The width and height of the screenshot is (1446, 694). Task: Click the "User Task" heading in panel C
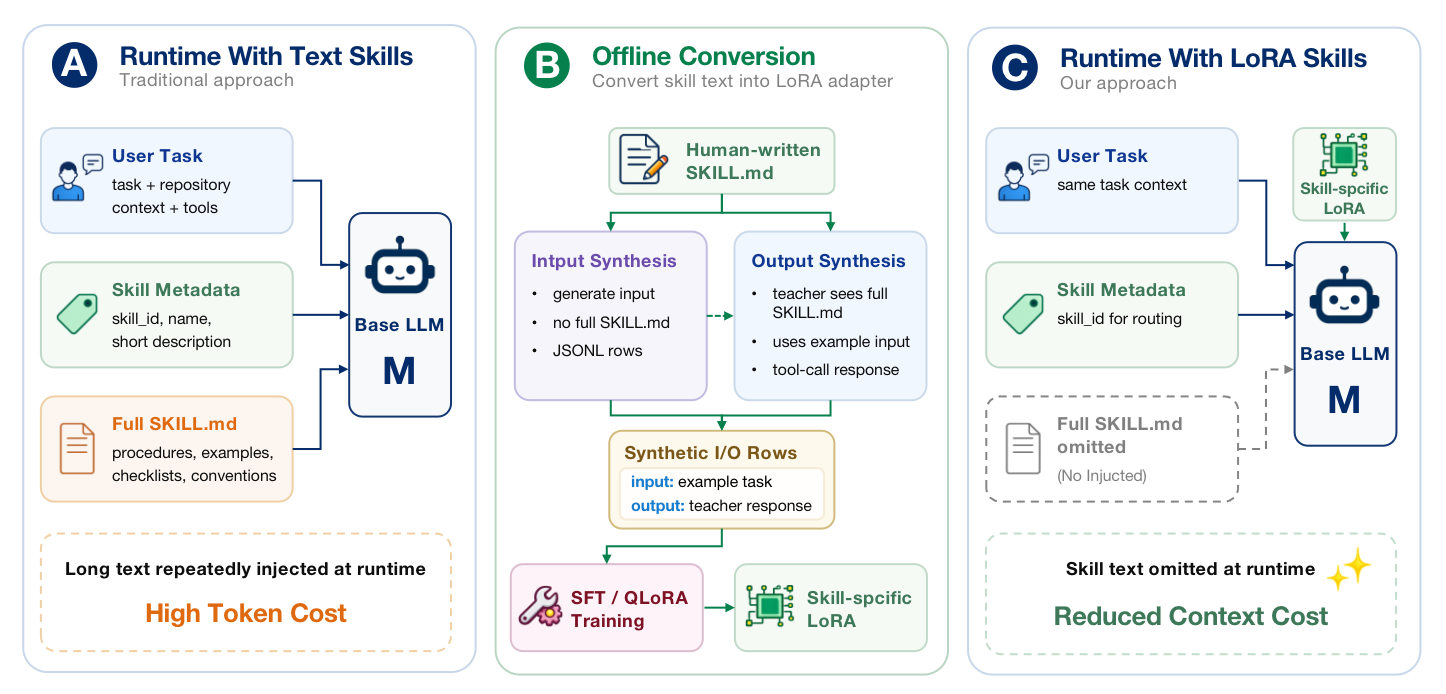(1102, 156)
